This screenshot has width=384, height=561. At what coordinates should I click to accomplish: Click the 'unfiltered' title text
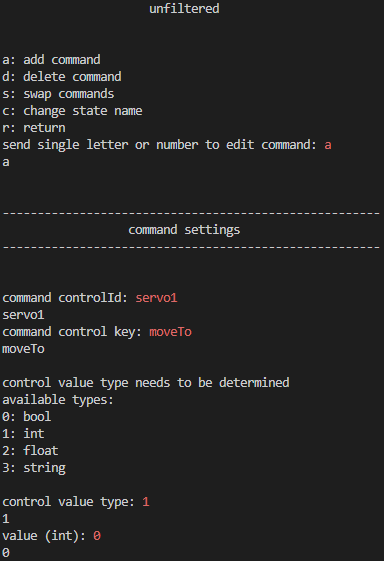[184, 9]
